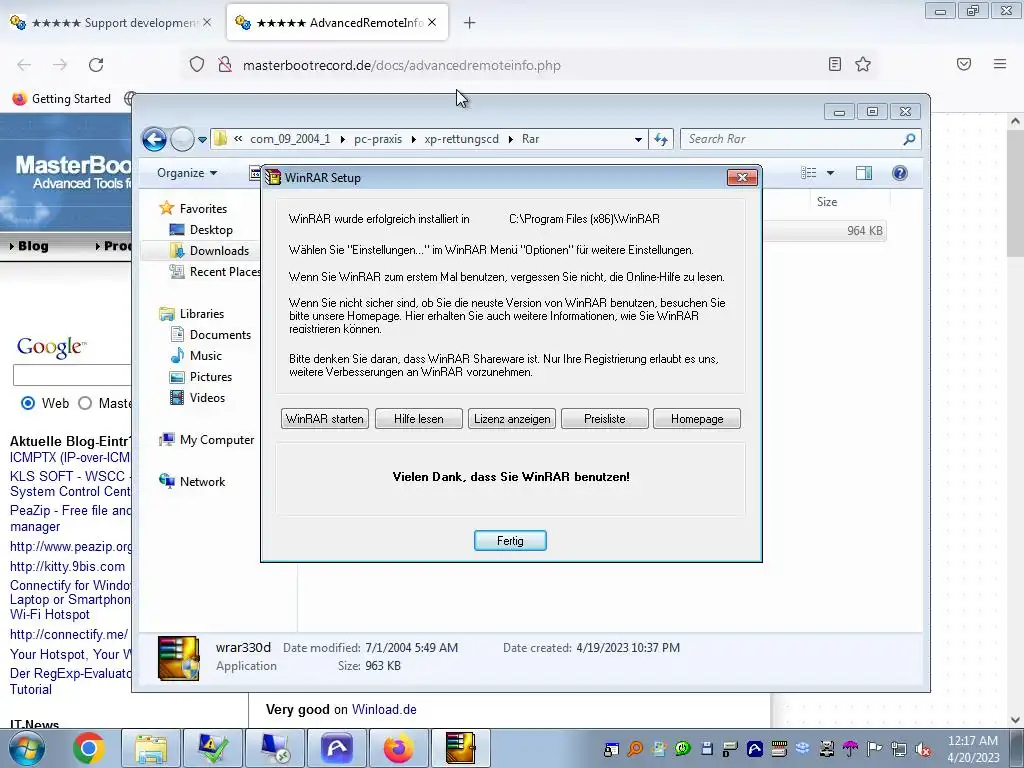This screenshot has width=1024, height=768.
Task: Click the WinRAR starten button
Action: point(325,419)
